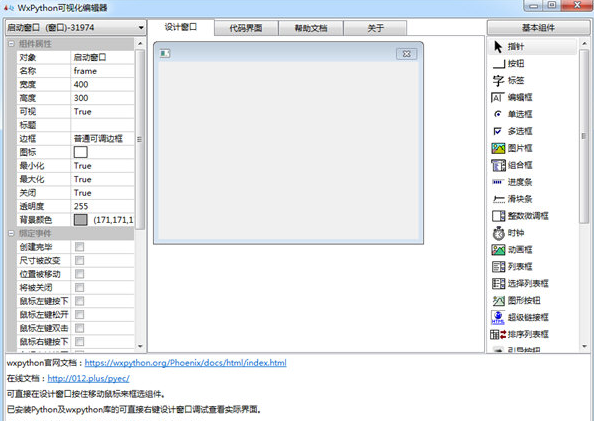594x421 pixels.
Task: Open the 启动窗口 object selector dropdown
Action: 76,28
